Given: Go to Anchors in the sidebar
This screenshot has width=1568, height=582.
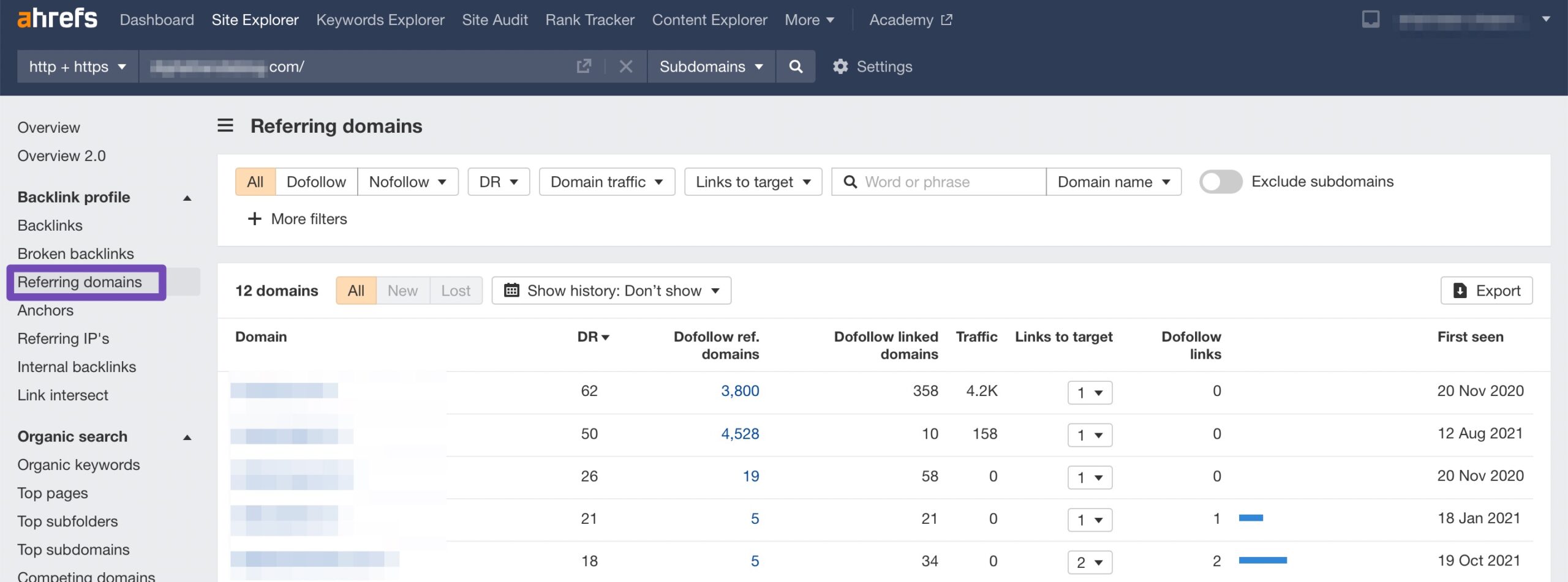Looking at the screenshot, I should [45, 310].
